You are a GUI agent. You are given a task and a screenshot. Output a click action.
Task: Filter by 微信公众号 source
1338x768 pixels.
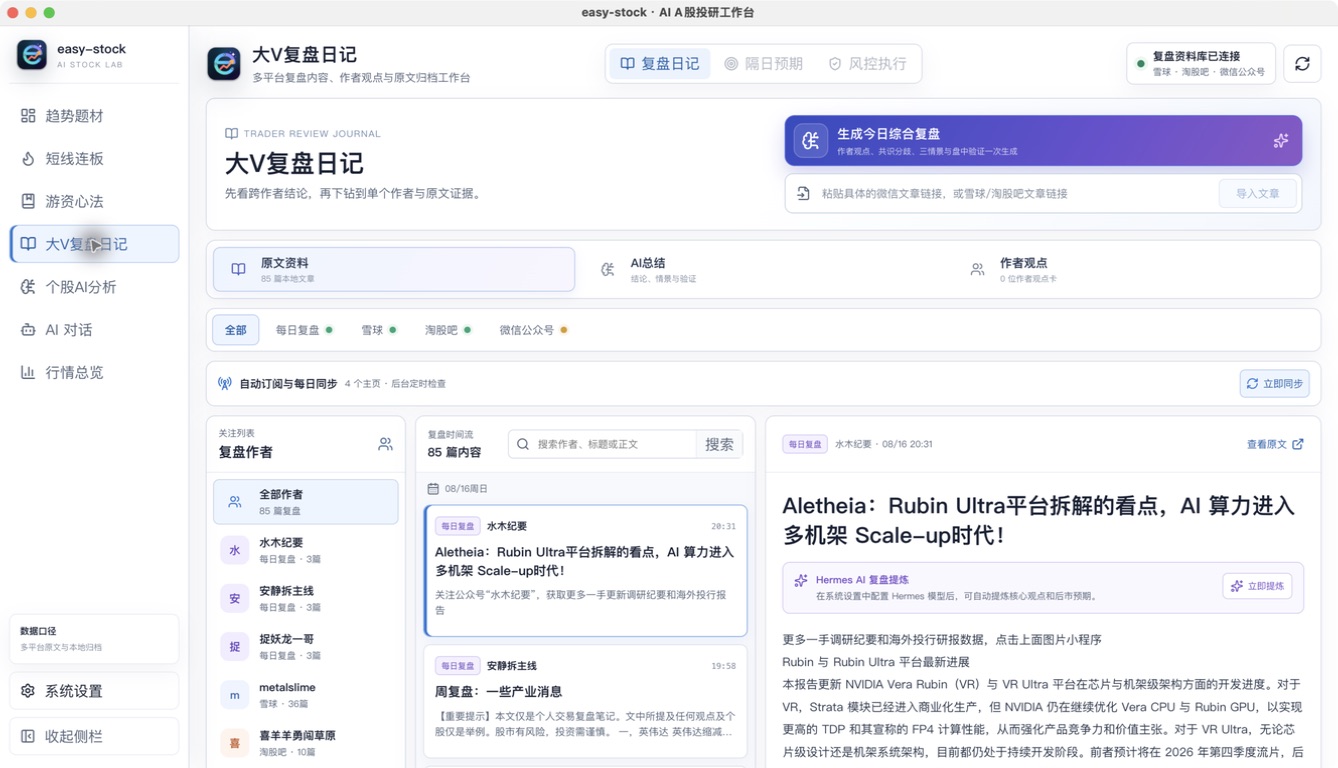[533, 330]
